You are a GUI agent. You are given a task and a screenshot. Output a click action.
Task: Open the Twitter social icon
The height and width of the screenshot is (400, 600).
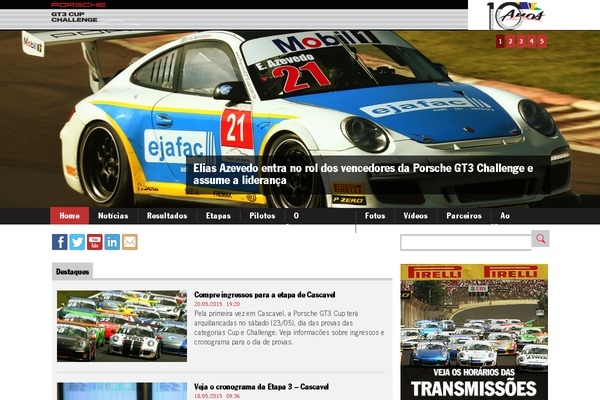tap(77, 242)
